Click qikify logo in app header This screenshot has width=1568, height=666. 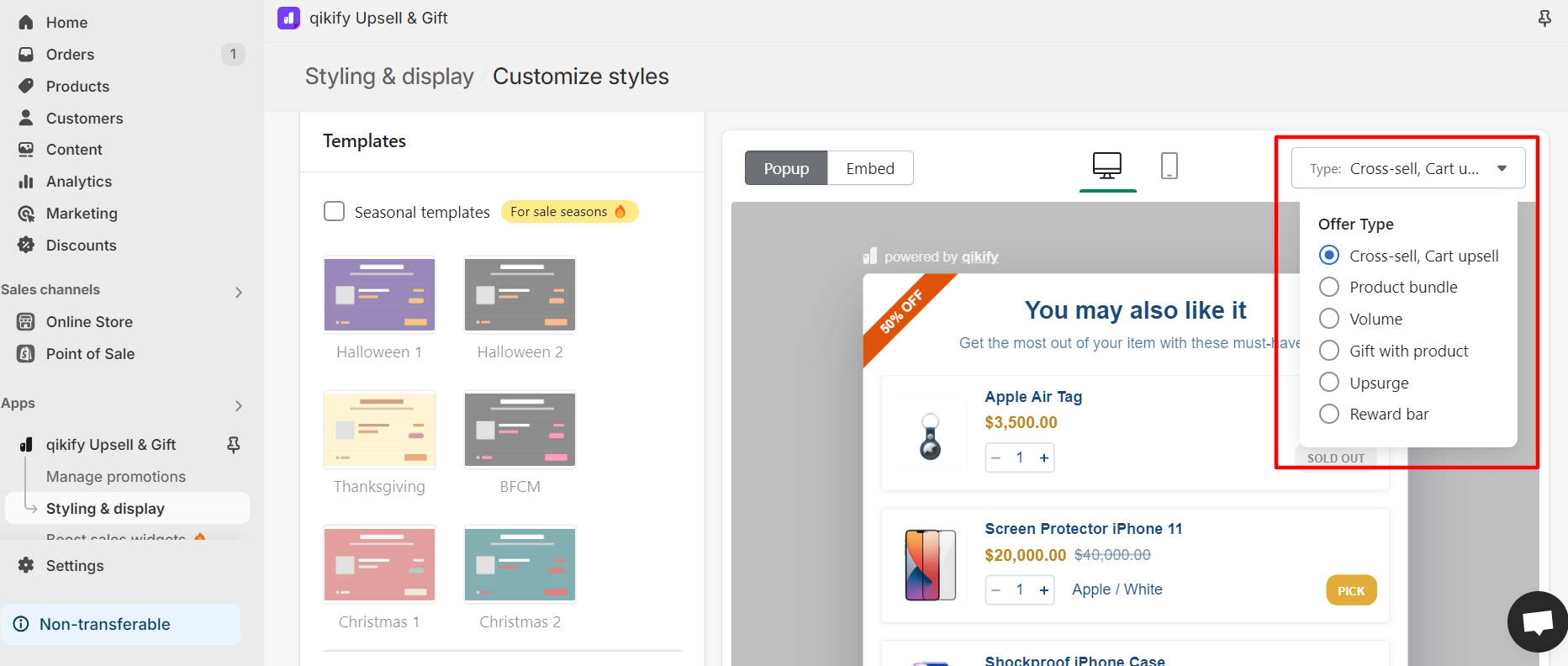tap(288, 18)
